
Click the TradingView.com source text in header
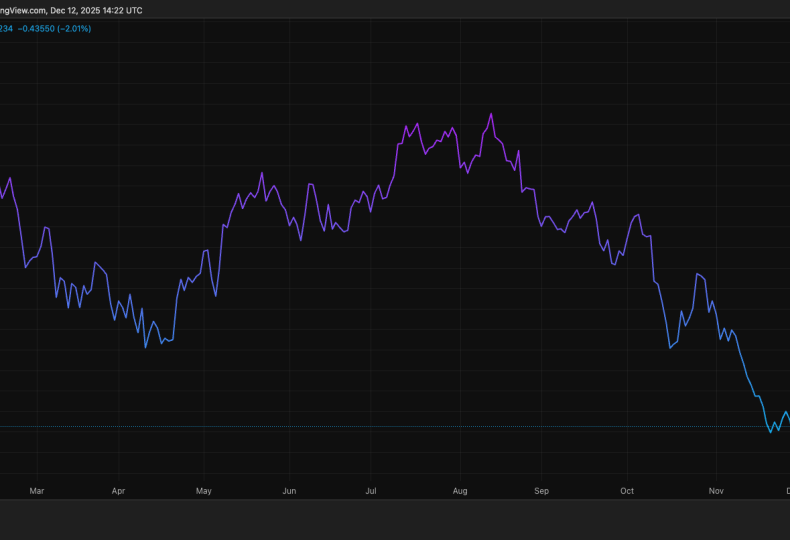click(22, 10)
